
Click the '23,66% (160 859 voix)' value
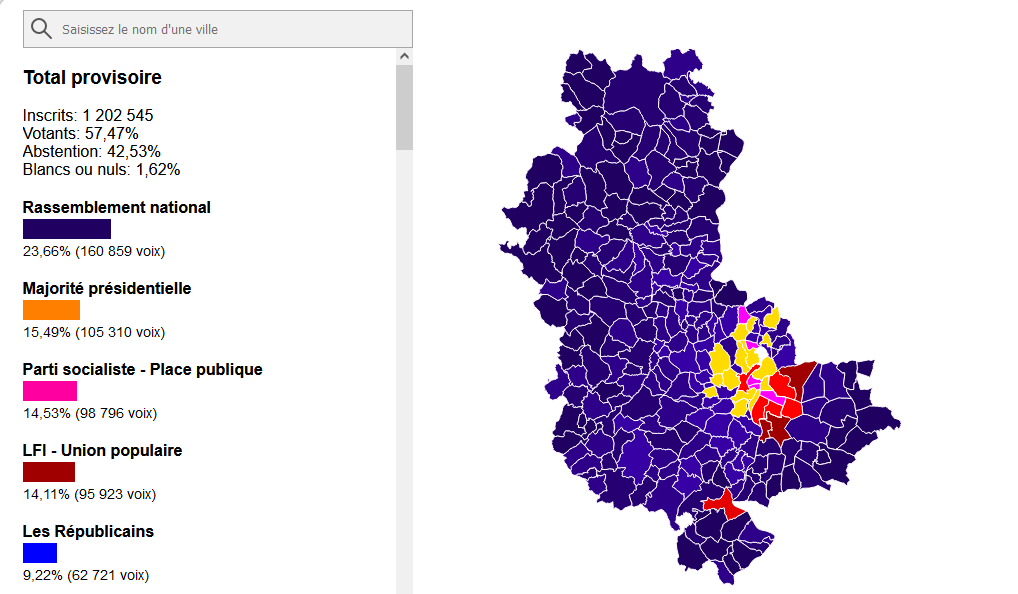pyautogui.click(x=94, y=251)
